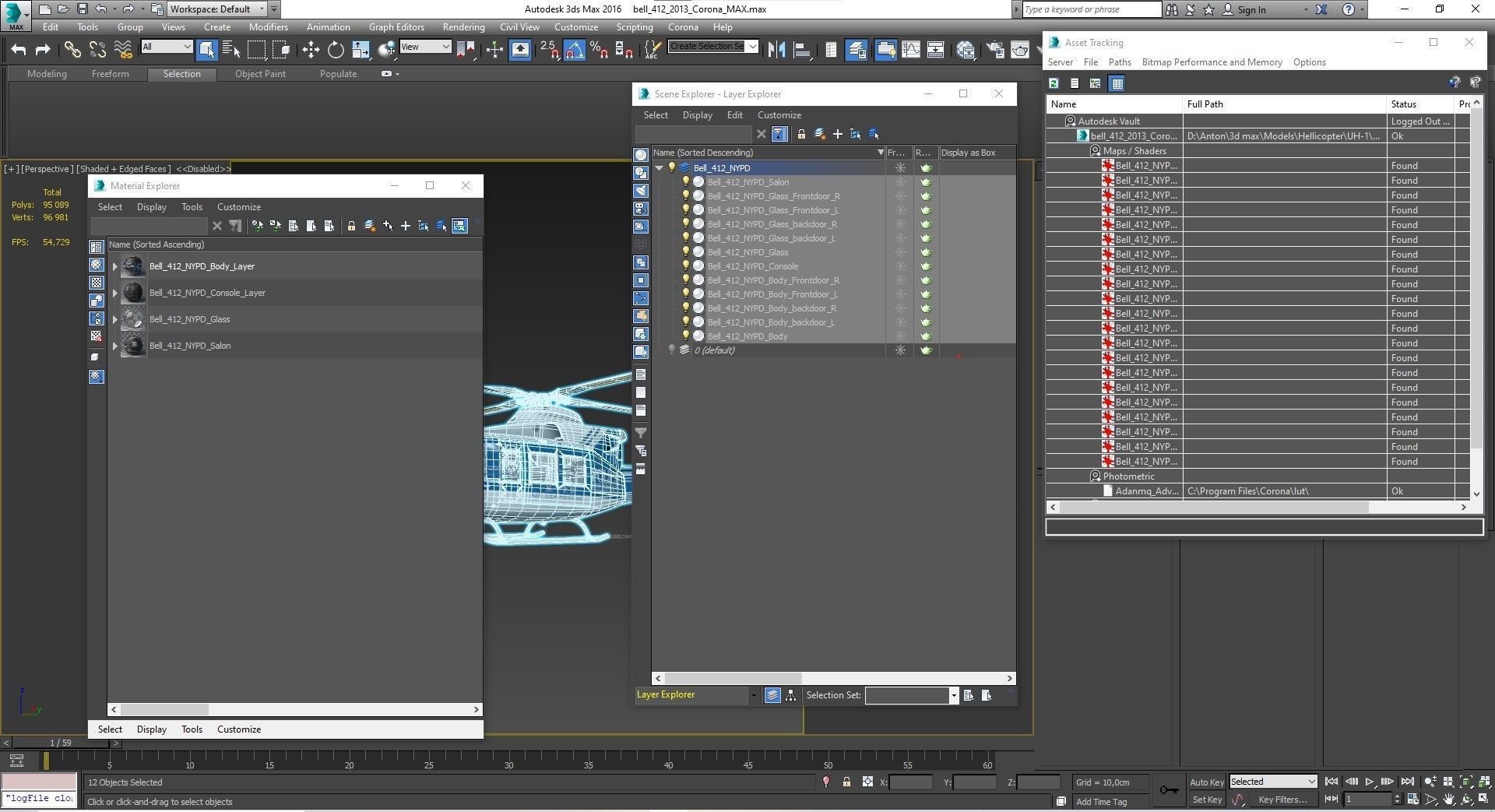Expand the Bell_412_NYPD_Glass material
The height and width of the screenshot is (812, 1495).
(115, 320)
